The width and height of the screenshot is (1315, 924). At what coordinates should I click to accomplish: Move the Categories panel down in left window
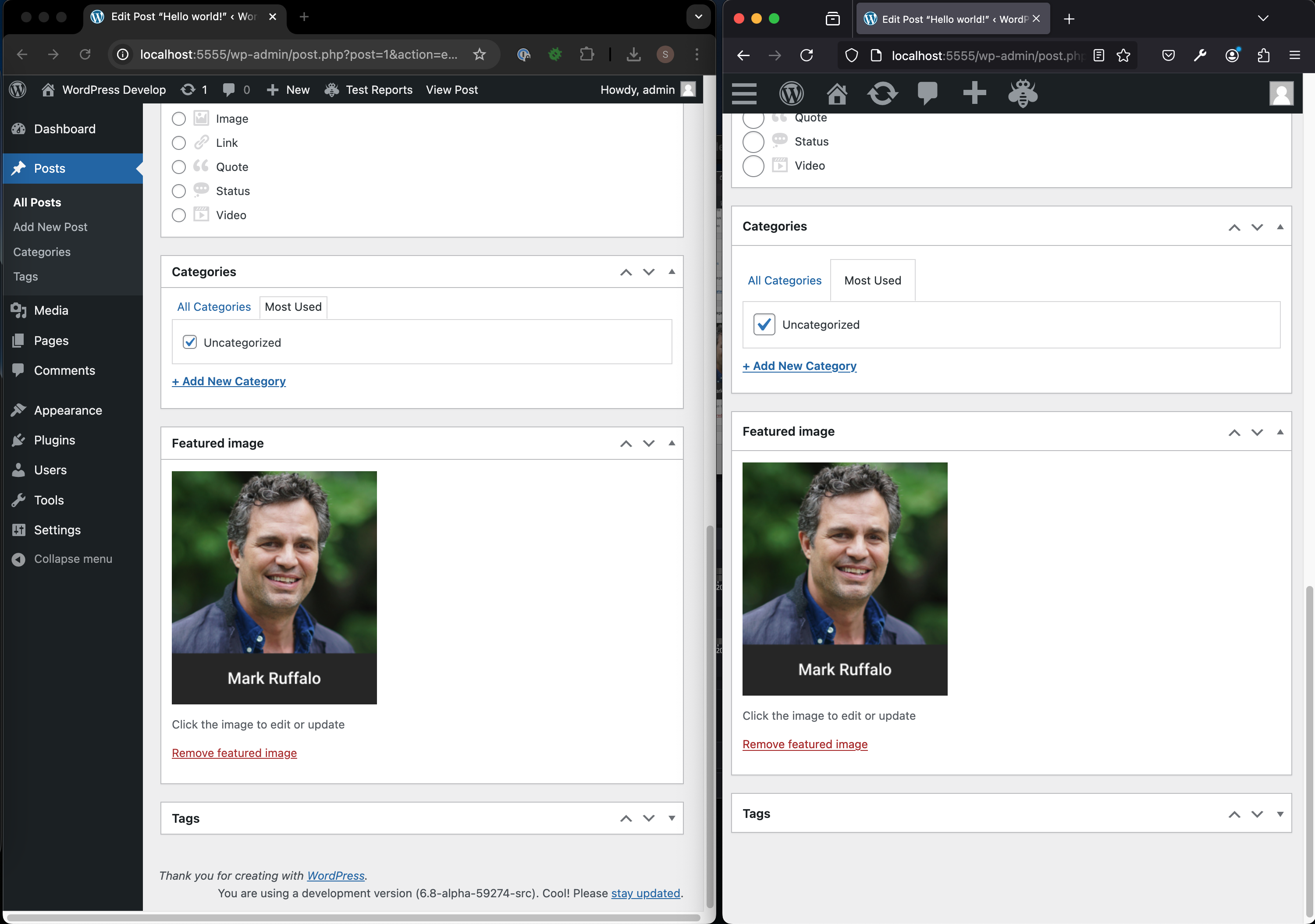648,272
